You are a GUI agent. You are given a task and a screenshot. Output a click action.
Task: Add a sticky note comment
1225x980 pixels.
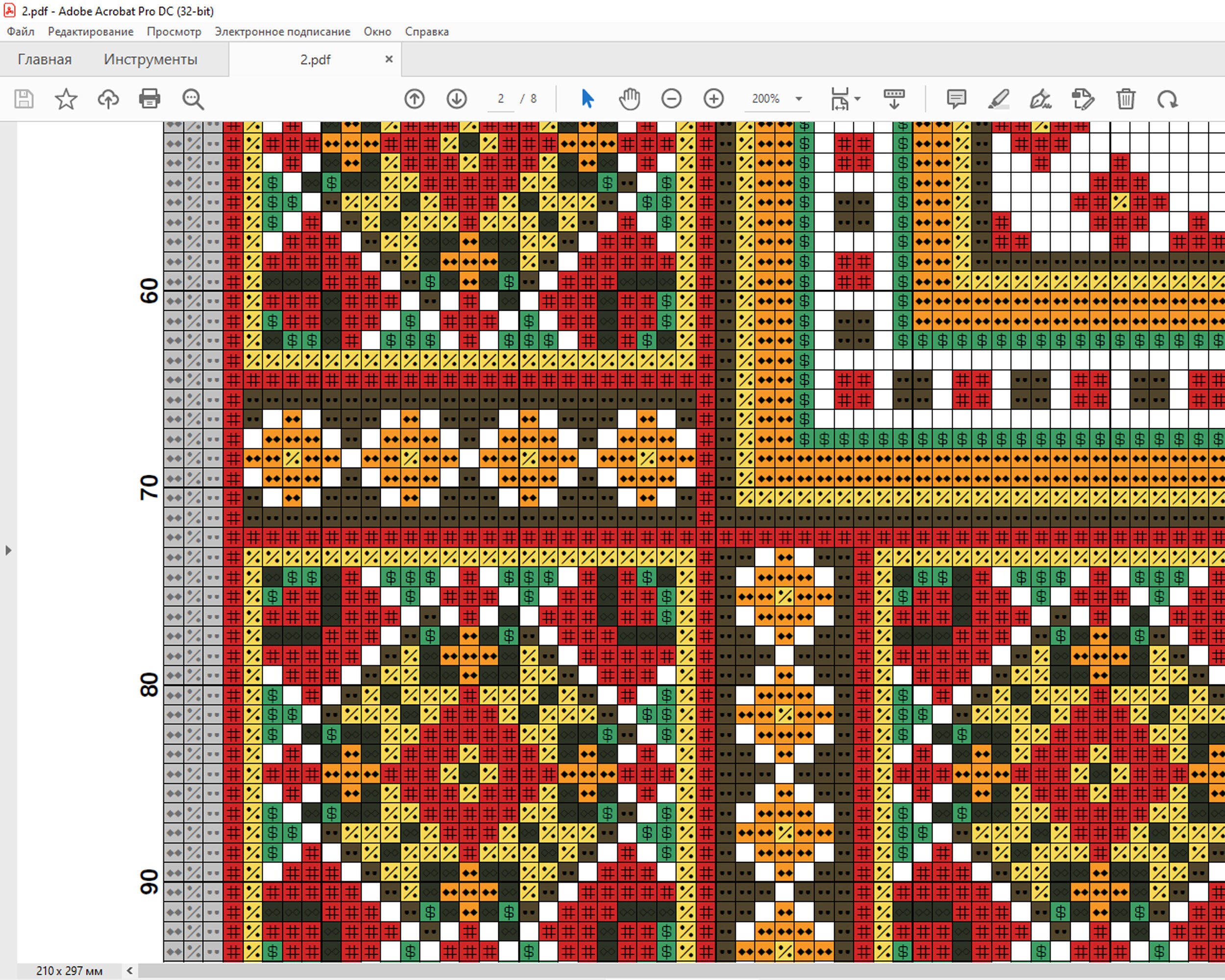(956, 99)
